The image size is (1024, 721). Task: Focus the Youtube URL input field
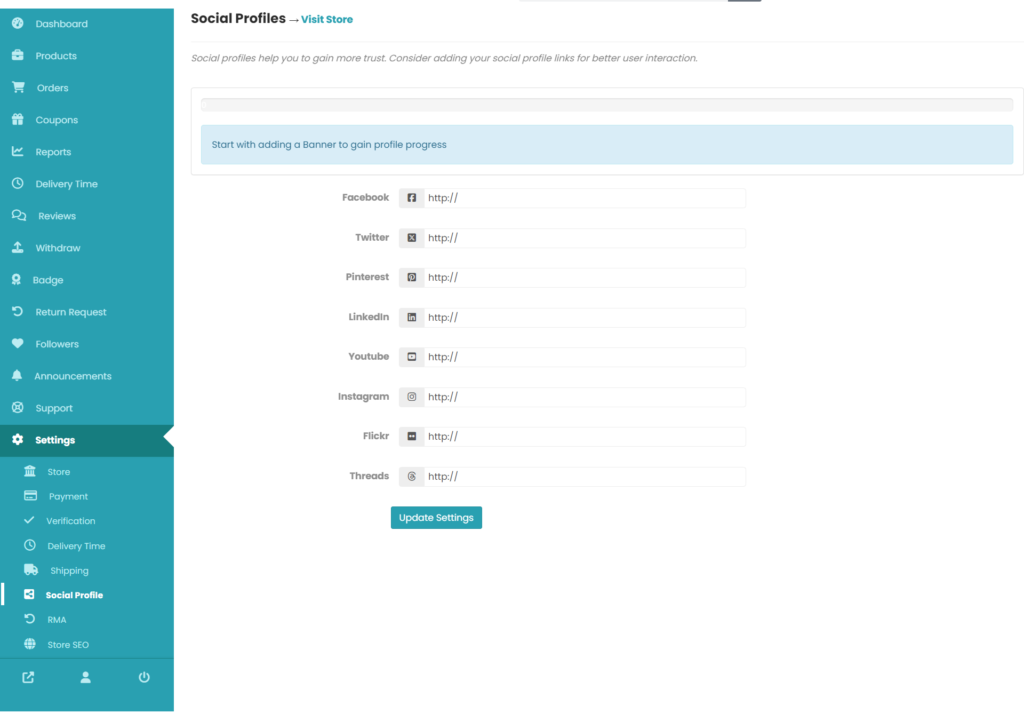(584, 357)
